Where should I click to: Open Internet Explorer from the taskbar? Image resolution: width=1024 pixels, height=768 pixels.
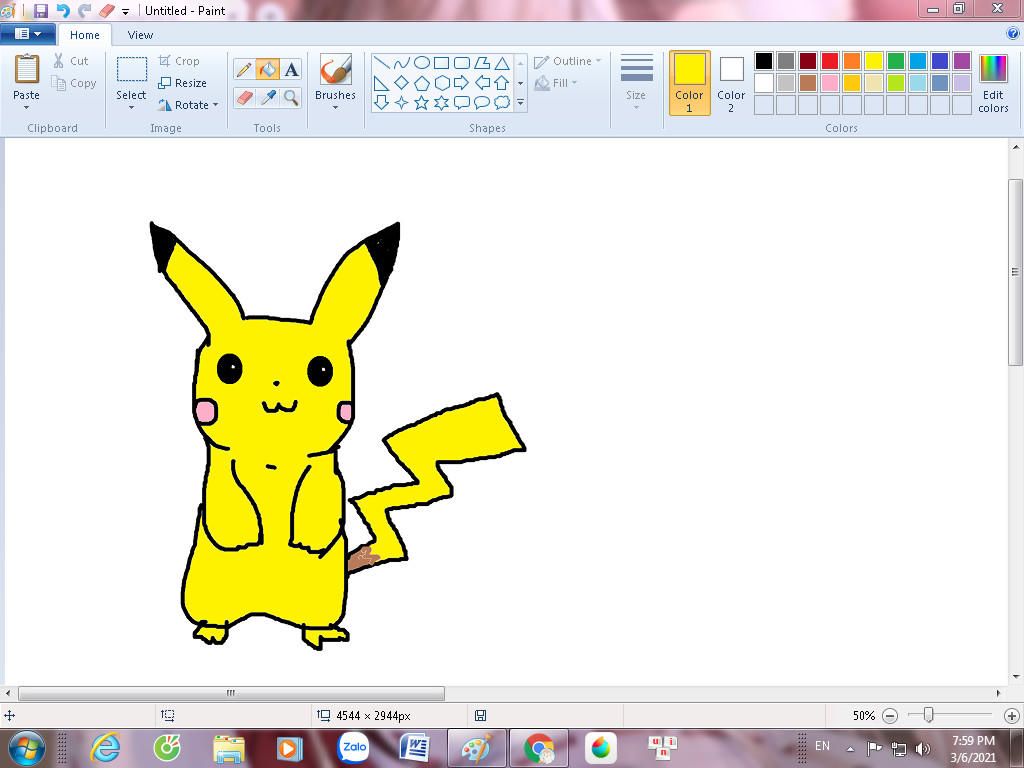[105, 748]
